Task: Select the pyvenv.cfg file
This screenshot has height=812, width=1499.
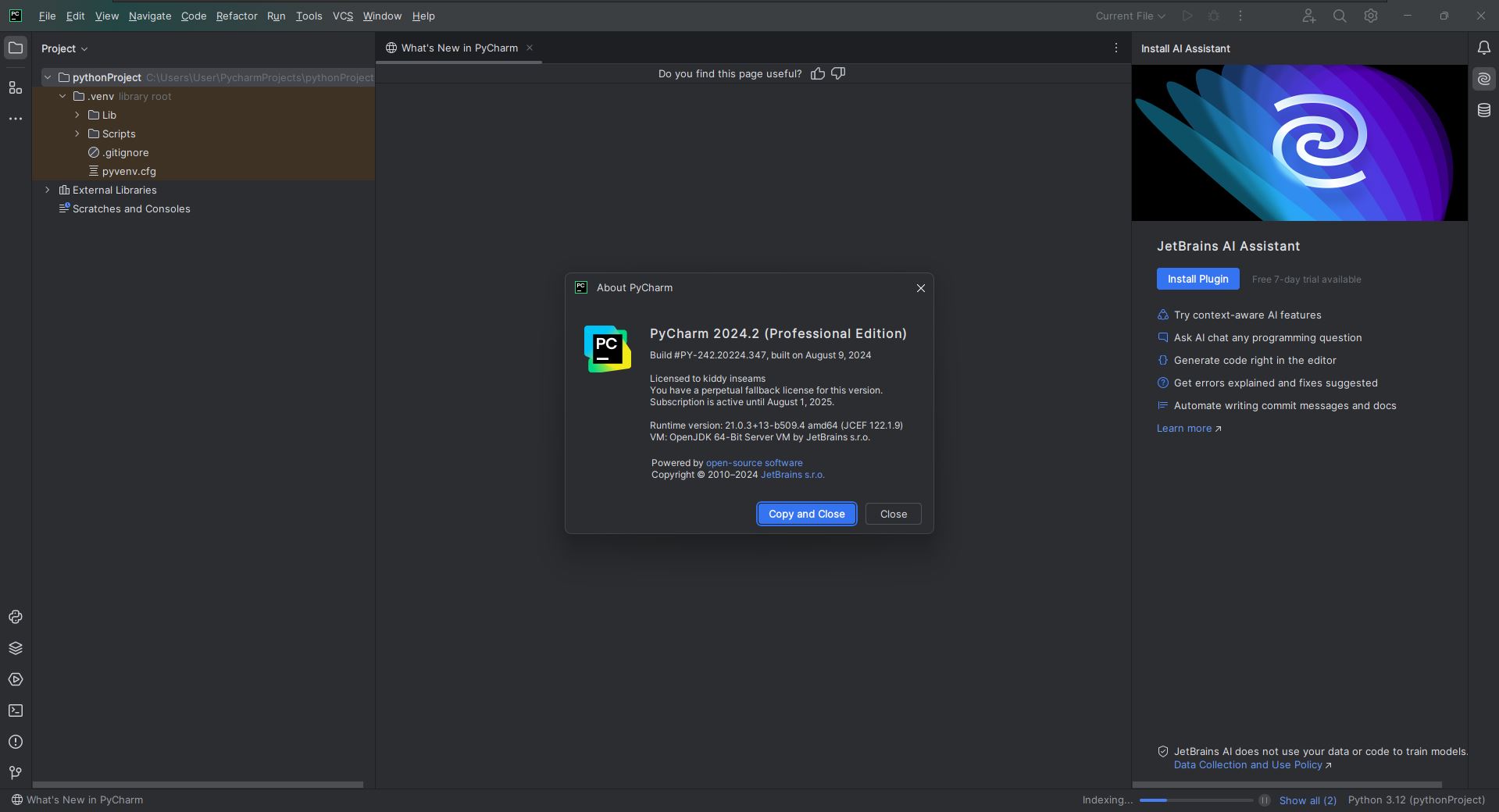Action: click(x=128, y=171)
